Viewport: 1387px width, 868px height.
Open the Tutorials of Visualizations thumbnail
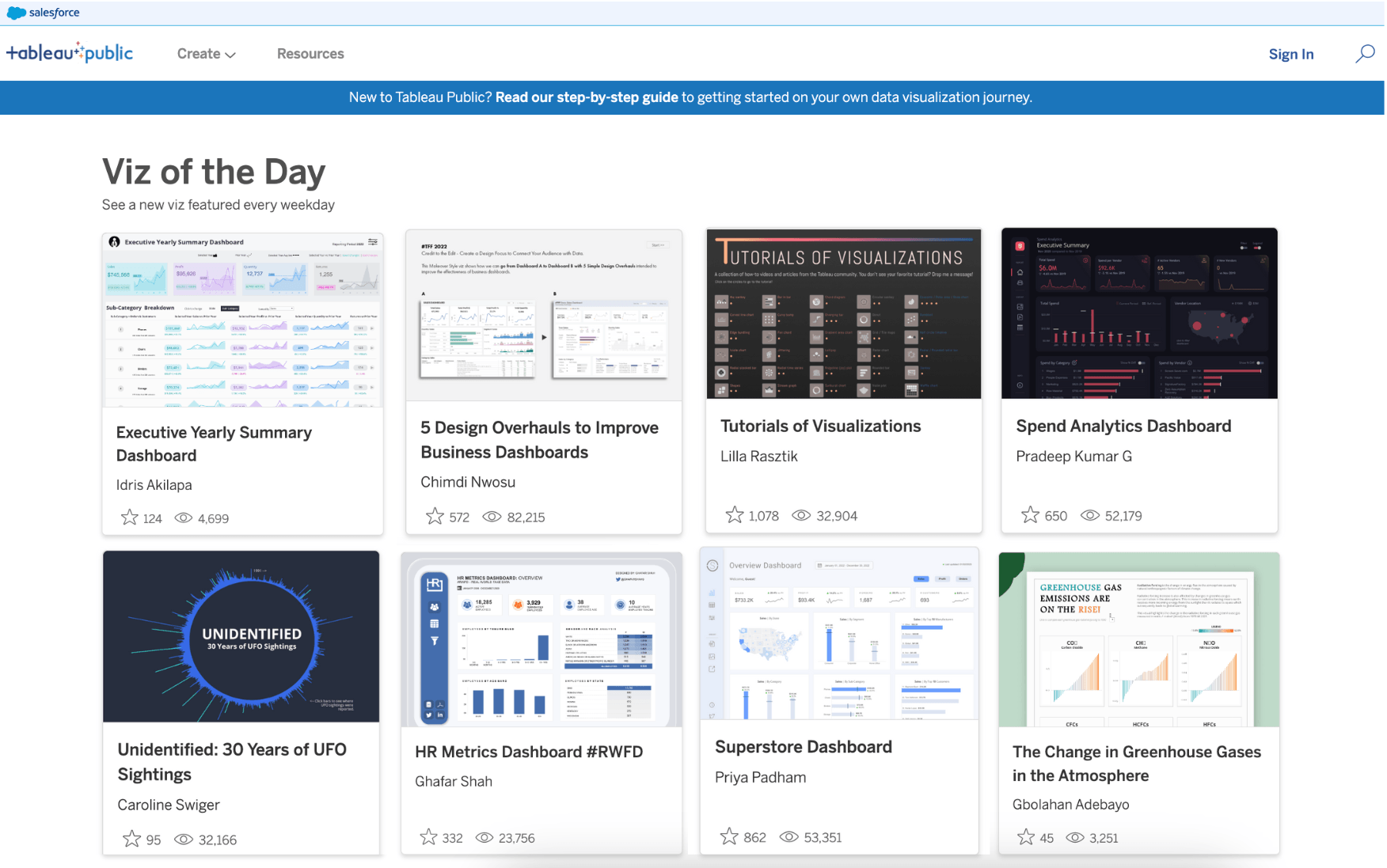[843, 313]
